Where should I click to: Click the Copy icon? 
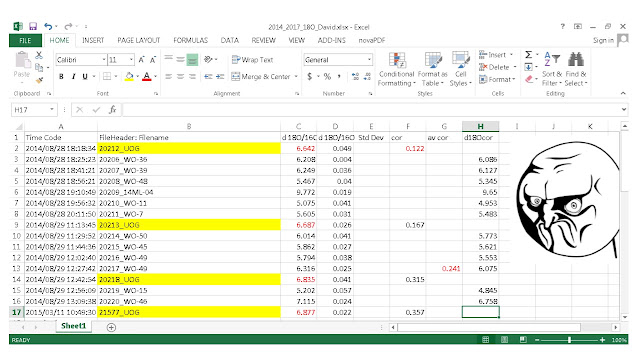[39, 67]
